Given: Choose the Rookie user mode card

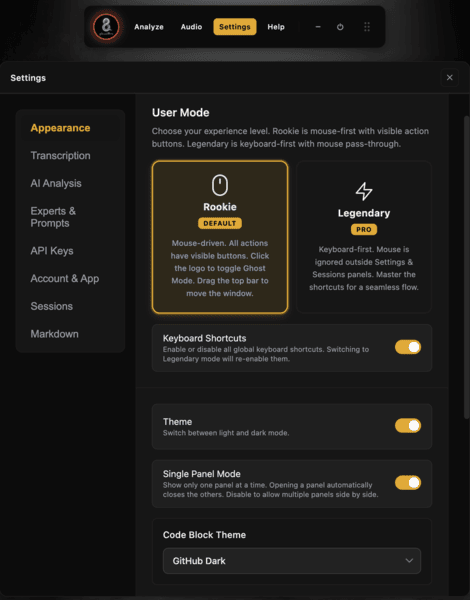Looking at the screenshot, I should click(220, 237).
